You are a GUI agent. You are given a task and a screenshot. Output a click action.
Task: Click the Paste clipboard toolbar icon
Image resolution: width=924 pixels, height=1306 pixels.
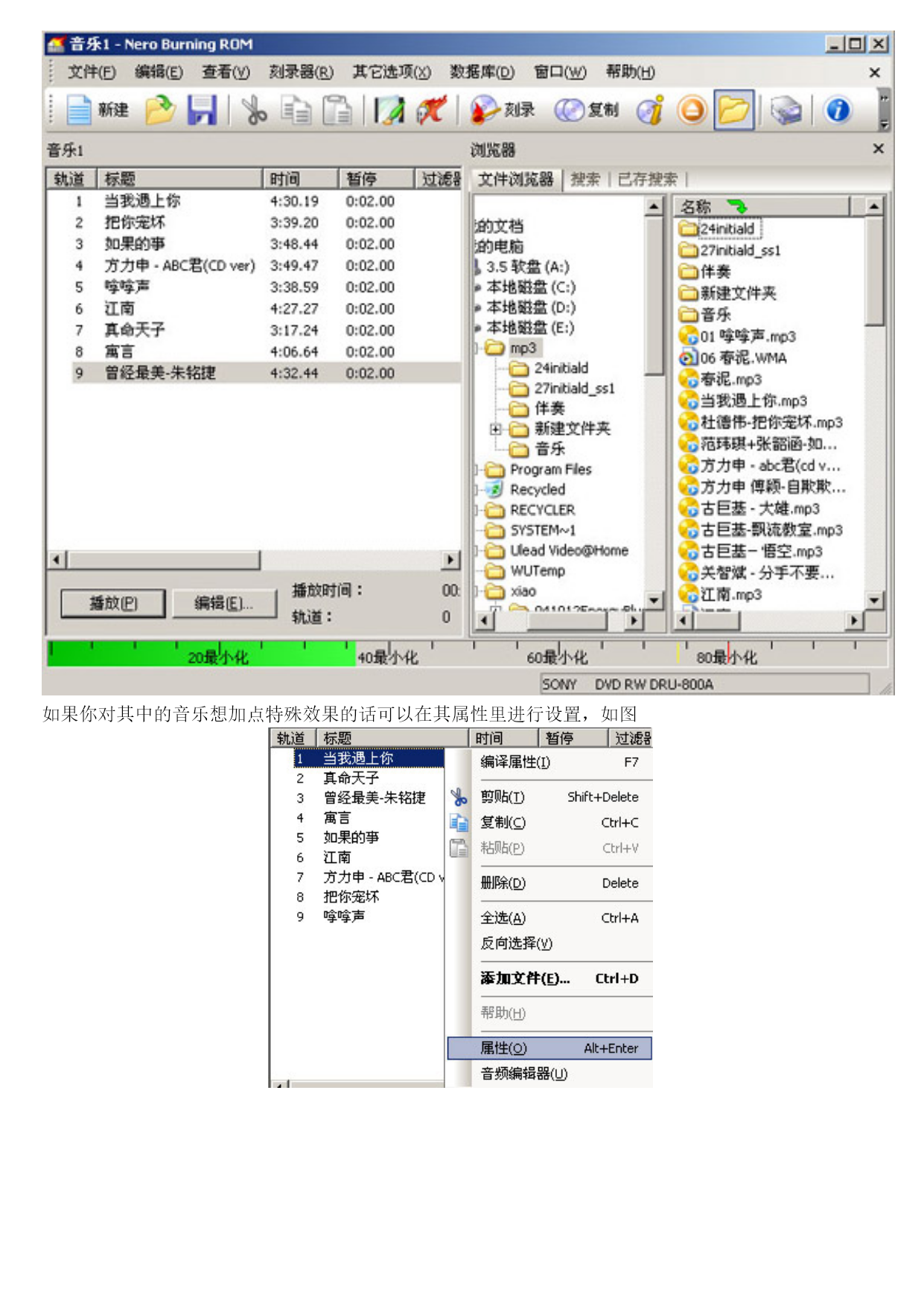click(337, 110)
